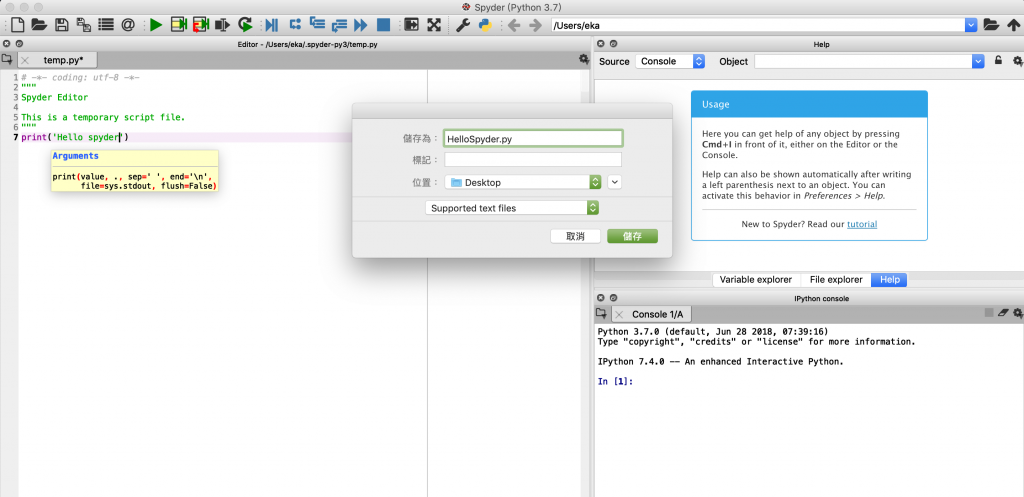Run the file with green play icon

pyautogui.click(x=155, y=25)
